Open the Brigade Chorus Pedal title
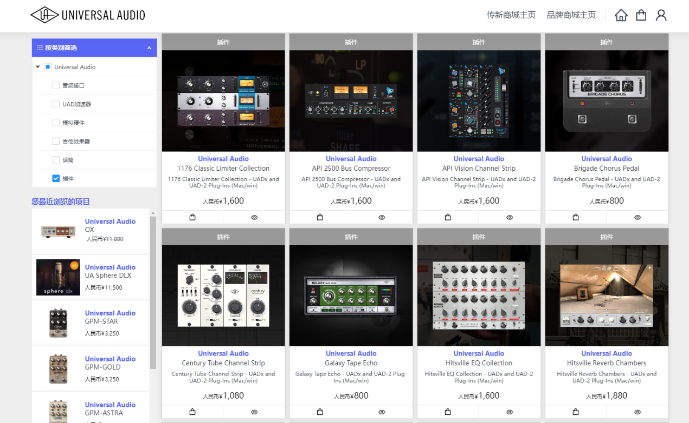The width and height of the screenshot is (689, 423). tap(606, 168)
